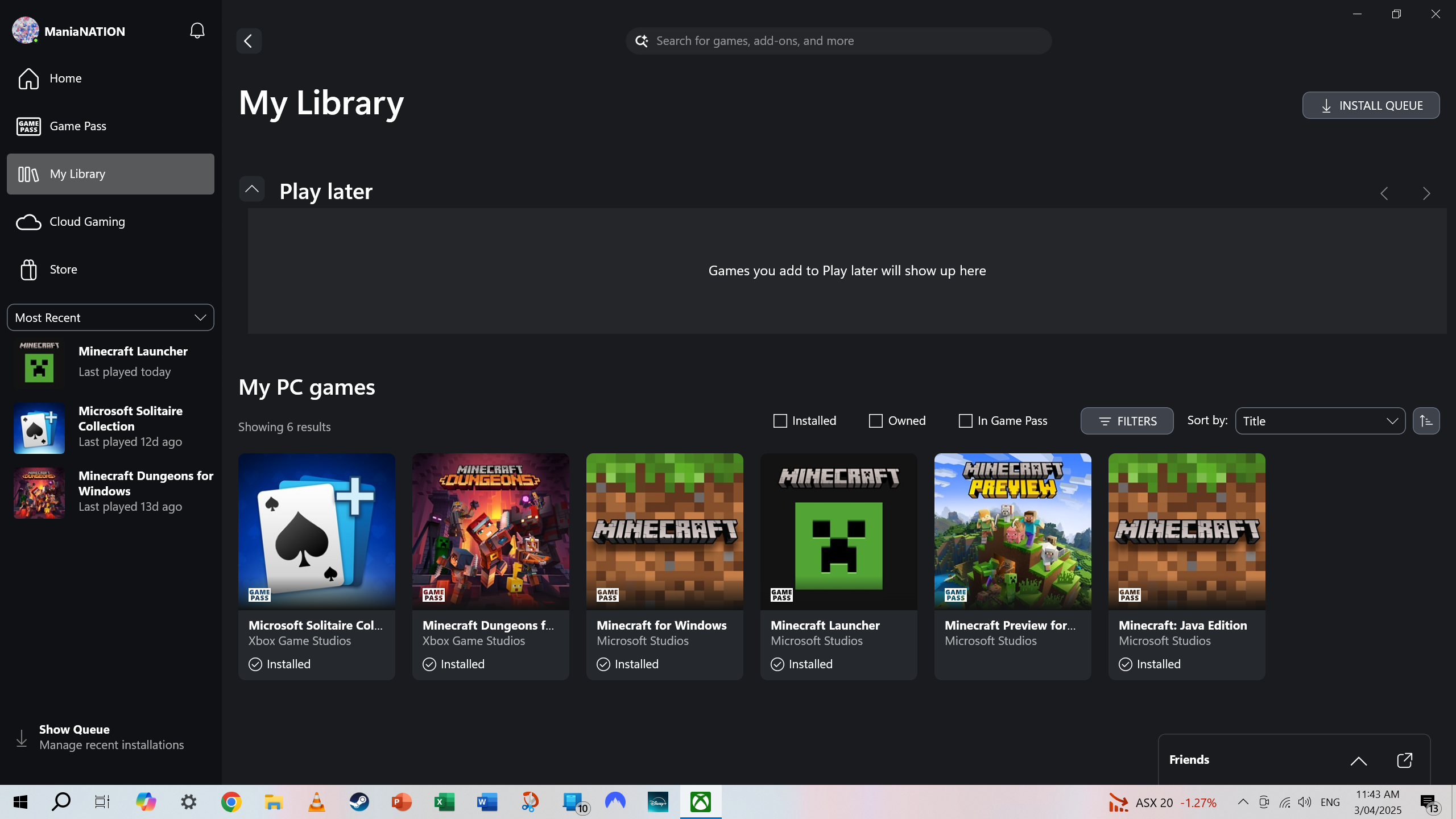Click the ManiaNATION profile avatar
1456x819 pixels.
click(x=26, y=31)
